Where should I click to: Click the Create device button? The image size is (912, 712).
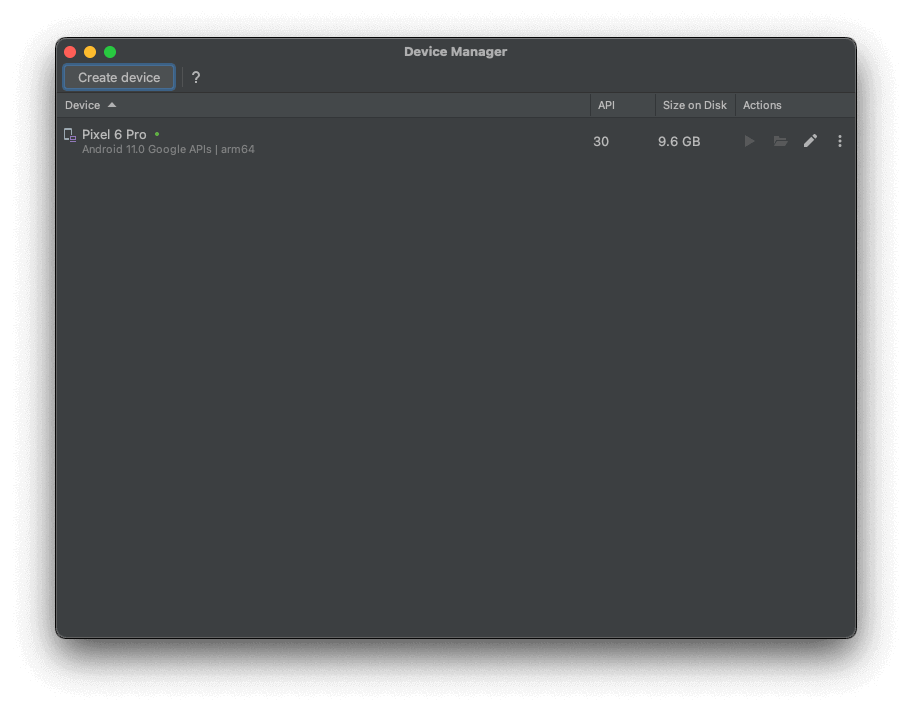coord(118,77)
